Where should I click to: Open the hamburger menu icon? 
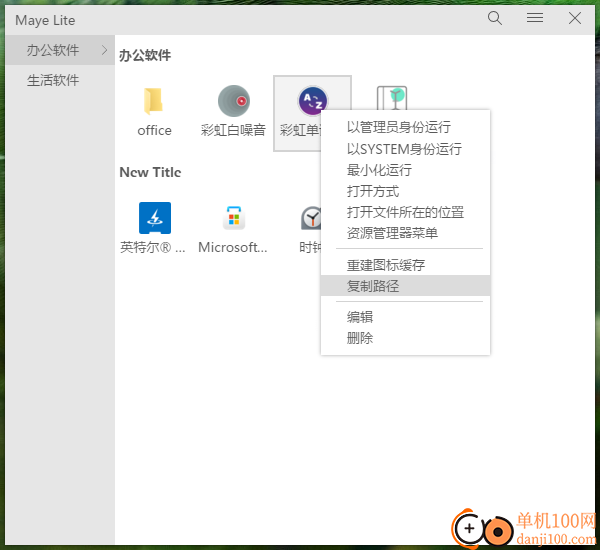click(x=535, y=18)
